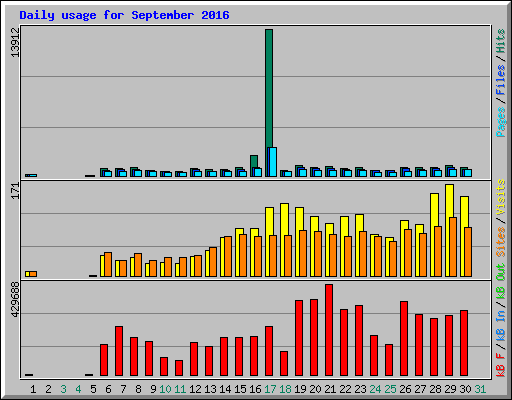Click the red kB bar for day 11
The height and width of the screenshot is (400, 512).
179,368
